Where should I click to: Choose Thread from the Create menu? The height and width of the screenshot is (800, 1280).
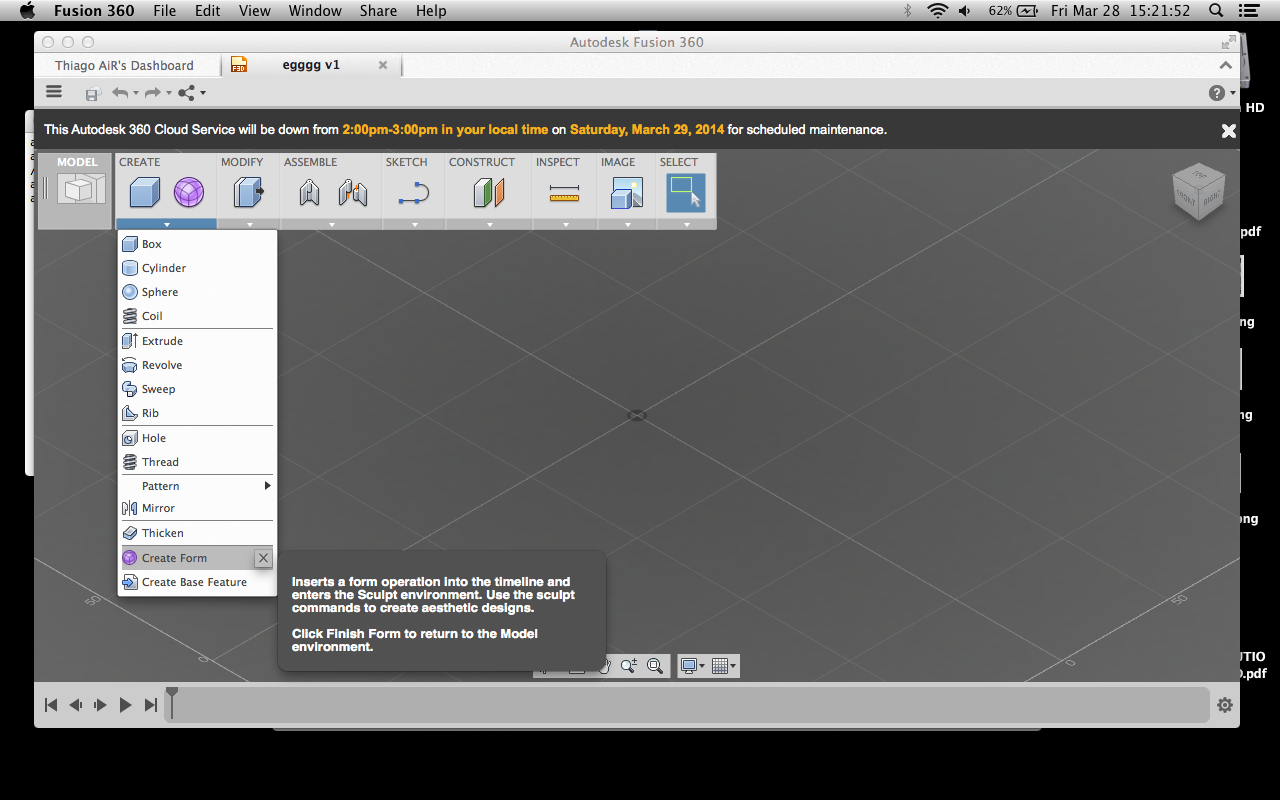tap(197, 462)
